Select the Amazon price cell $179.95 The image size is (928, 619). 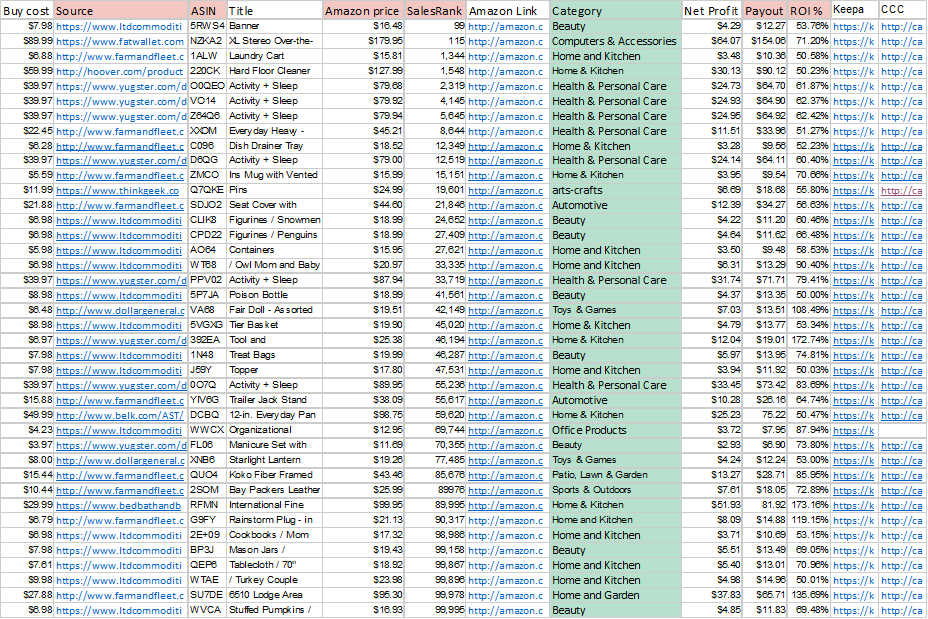(363, 41)
